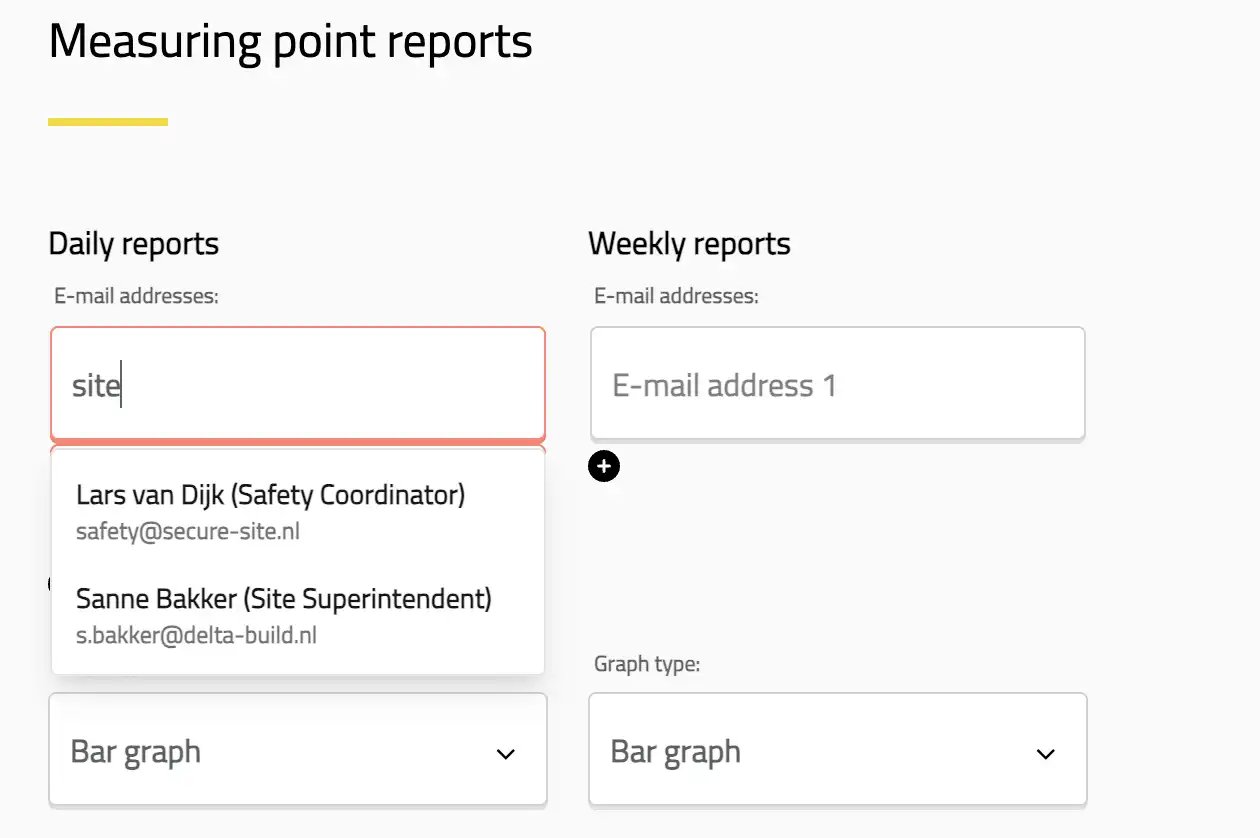Click the Weekly reports section title
The height and width of the screenshot is (838, 1260).
689,243
